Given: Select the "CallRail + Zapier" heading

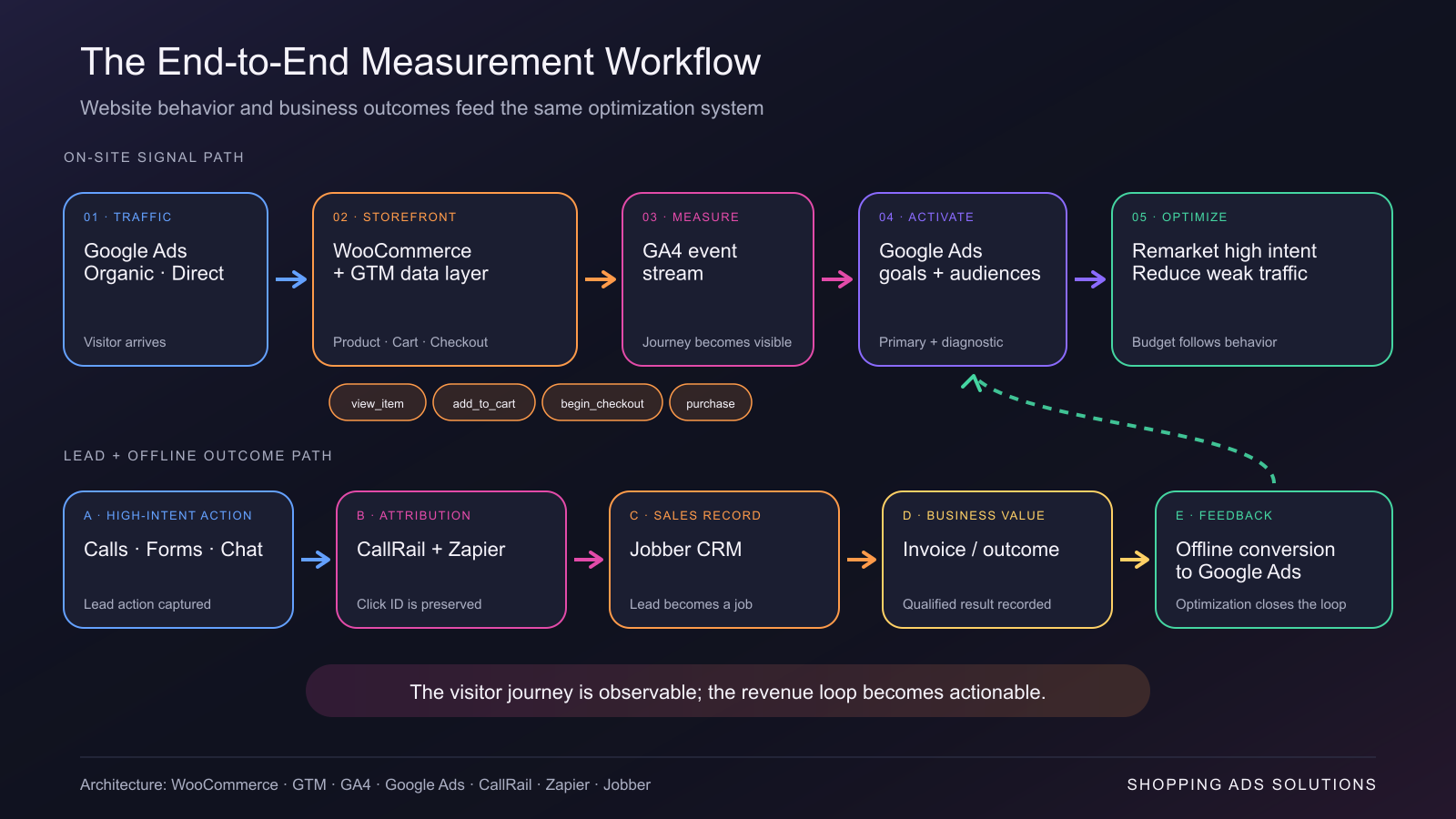Looking at the screenshot, I should click(x=431, y=550).
